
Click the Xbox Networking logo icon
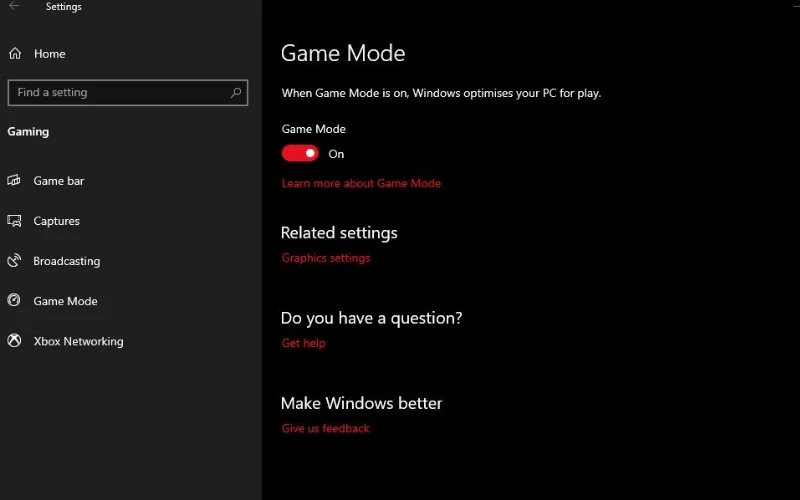tap(14, 340)
